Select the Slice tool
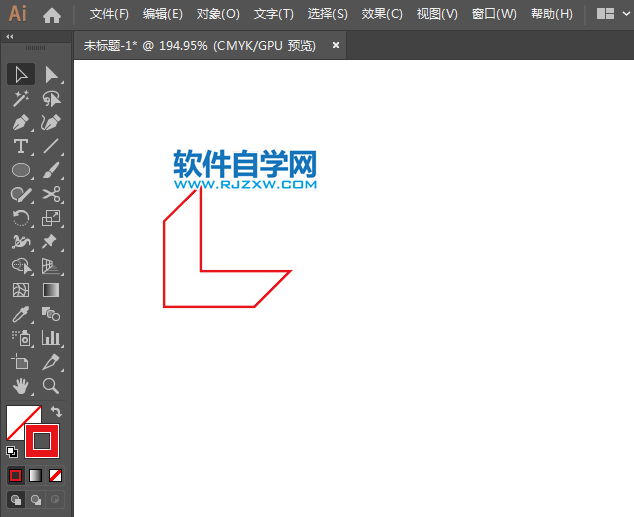Screen dimensions: 634x517 51,362
